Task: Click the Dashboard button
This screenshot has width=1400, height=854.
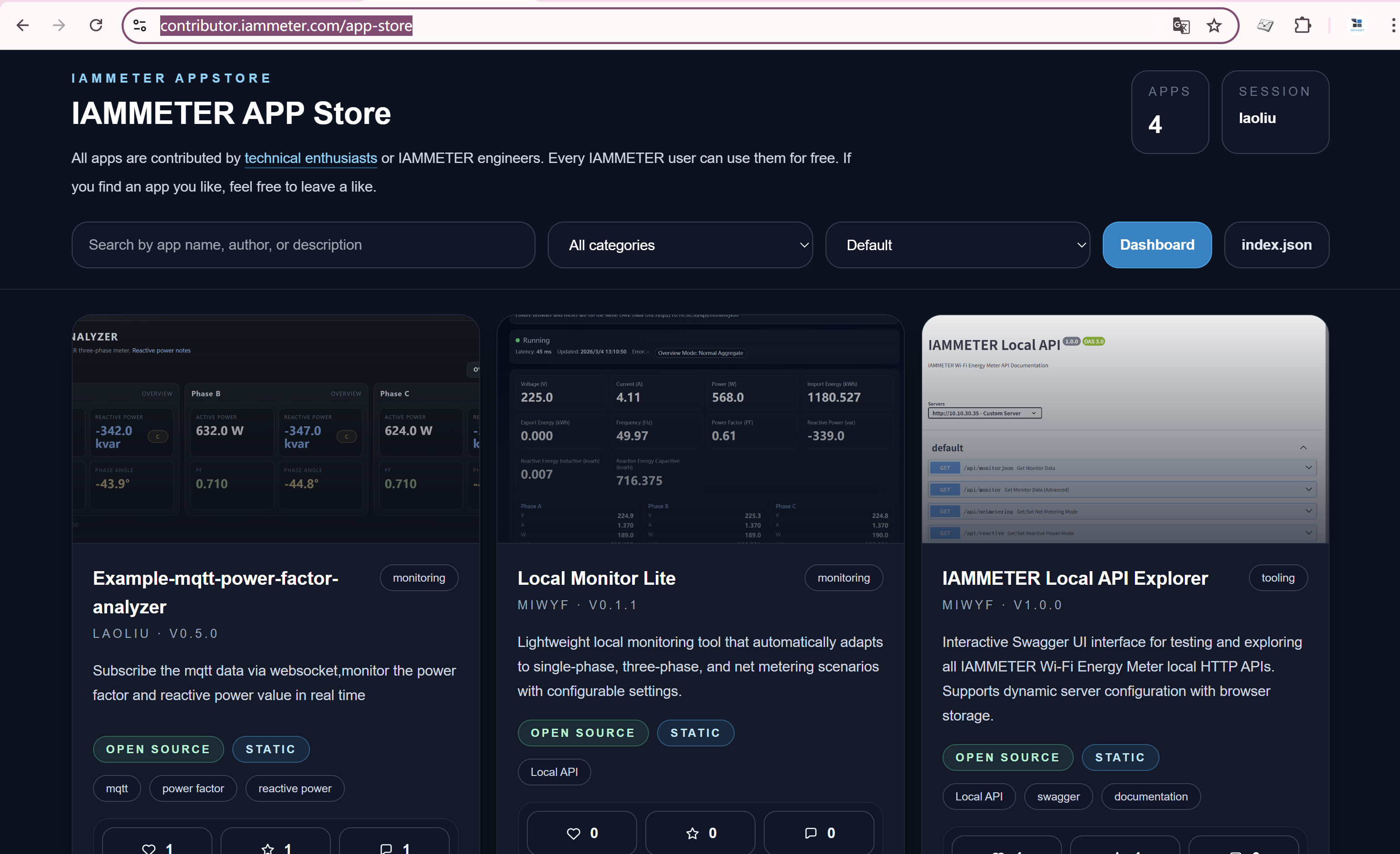Action: point(1157,245)
